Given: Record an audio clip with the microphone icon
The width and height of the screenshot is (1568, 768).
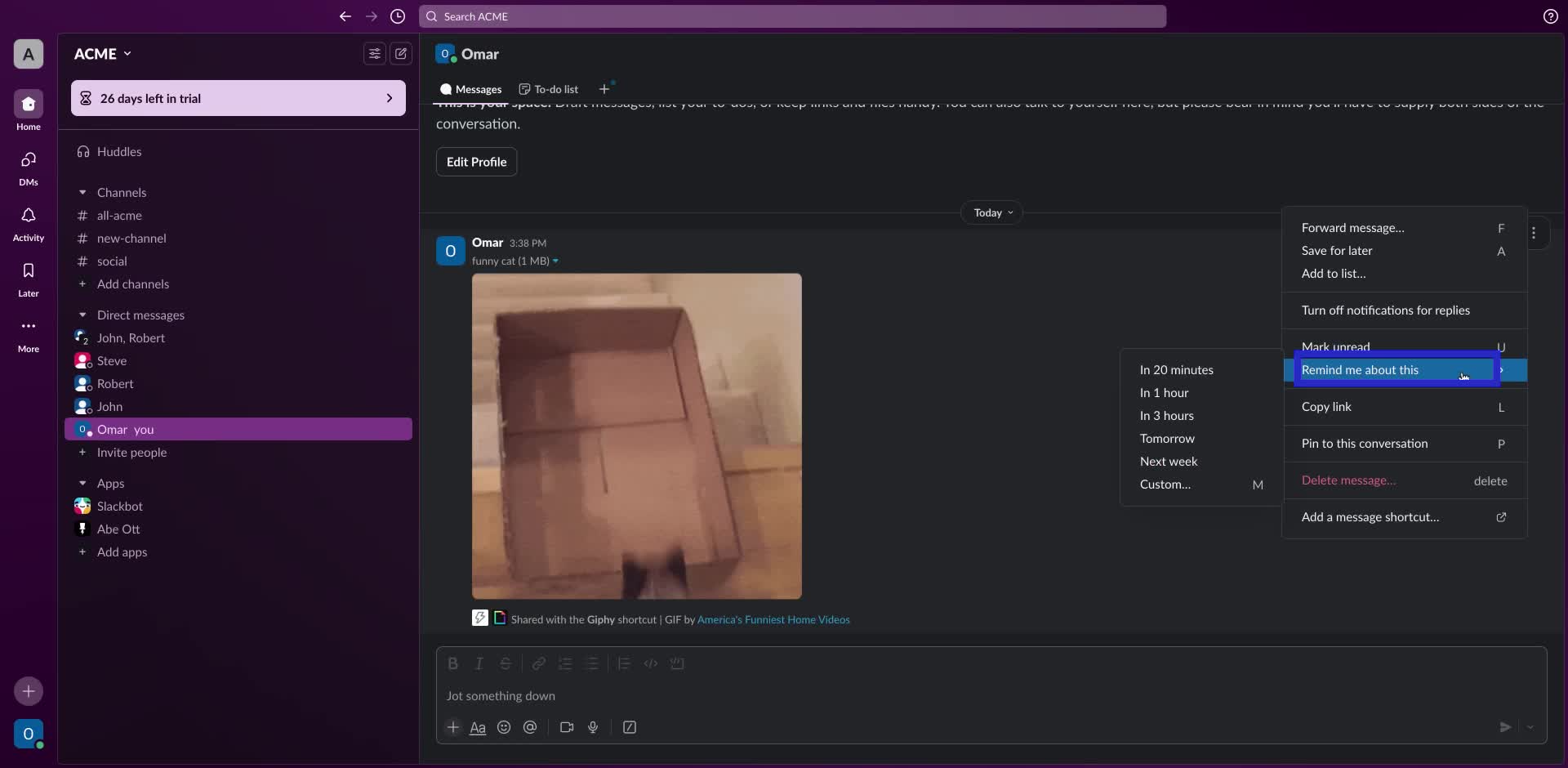Looking at the screenshot, I should [x=594, y=726].
